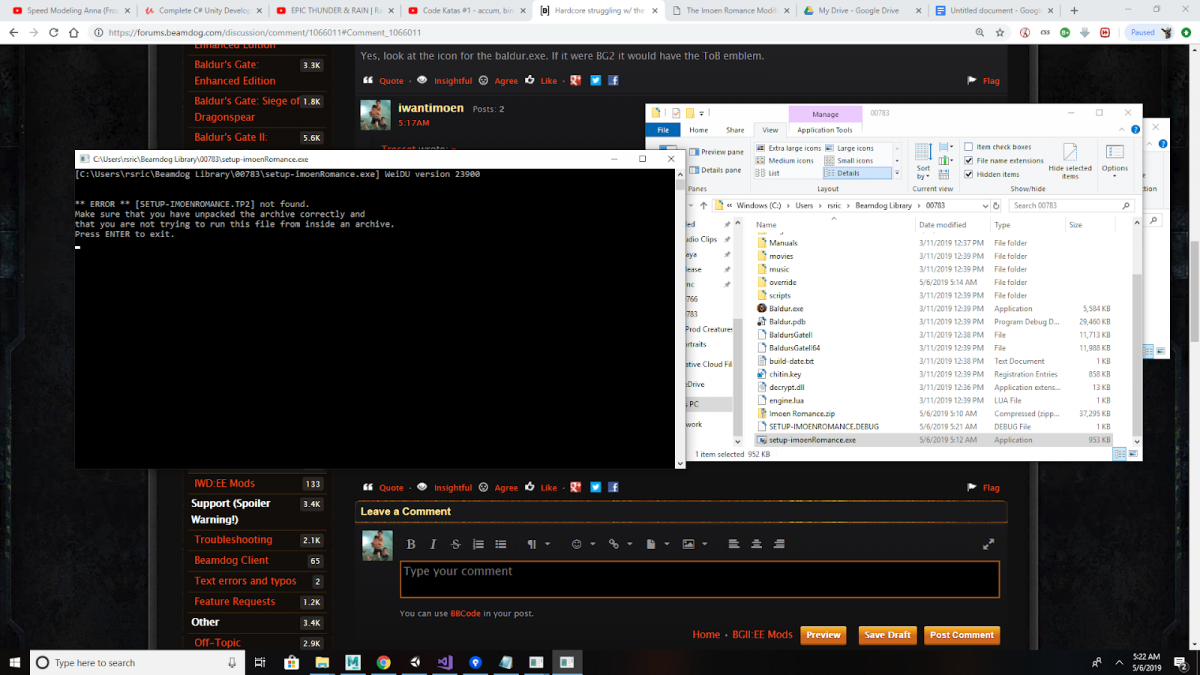Open the link insert dropdown
Viewport: 1200px width, 675px height.
[x=619, y=544]
